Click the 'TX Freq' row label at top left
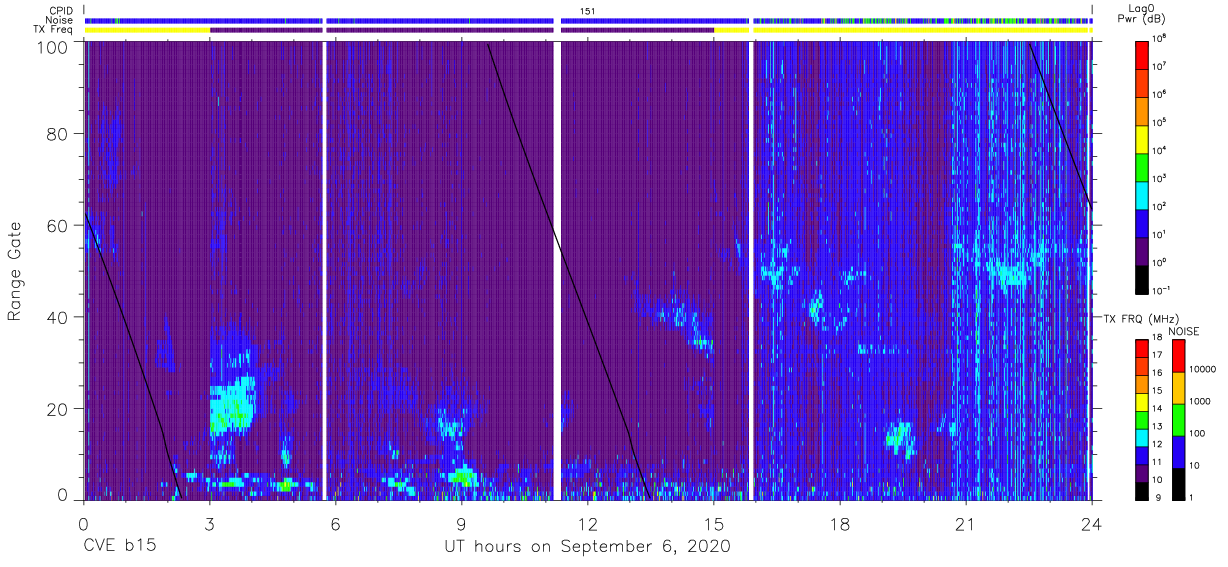Screen dimensions: 1228x567 (x=52, y=30)
